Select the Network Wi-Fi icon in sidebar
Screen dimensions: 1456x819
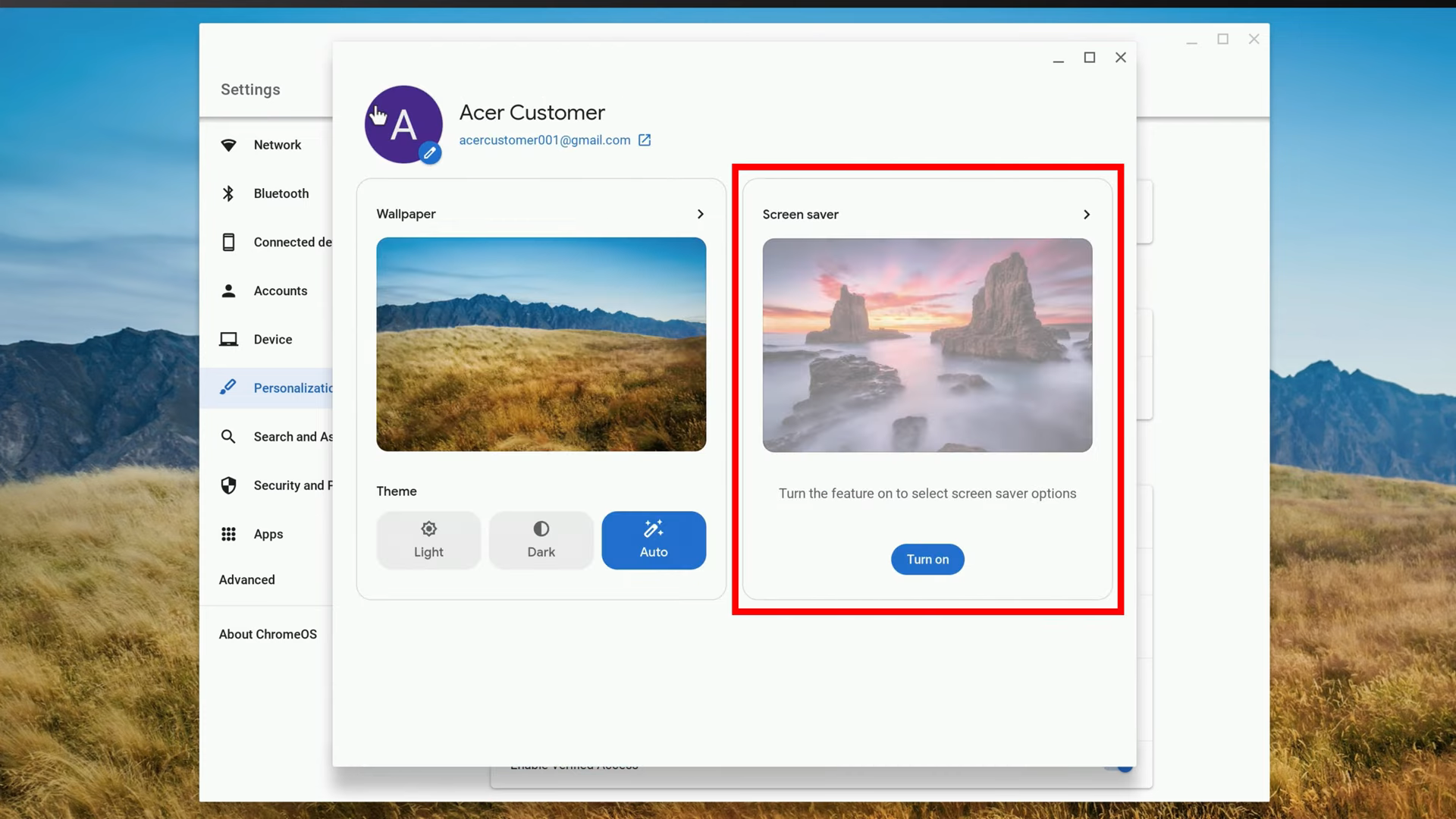pyautogui.click(x=229, y=145)
